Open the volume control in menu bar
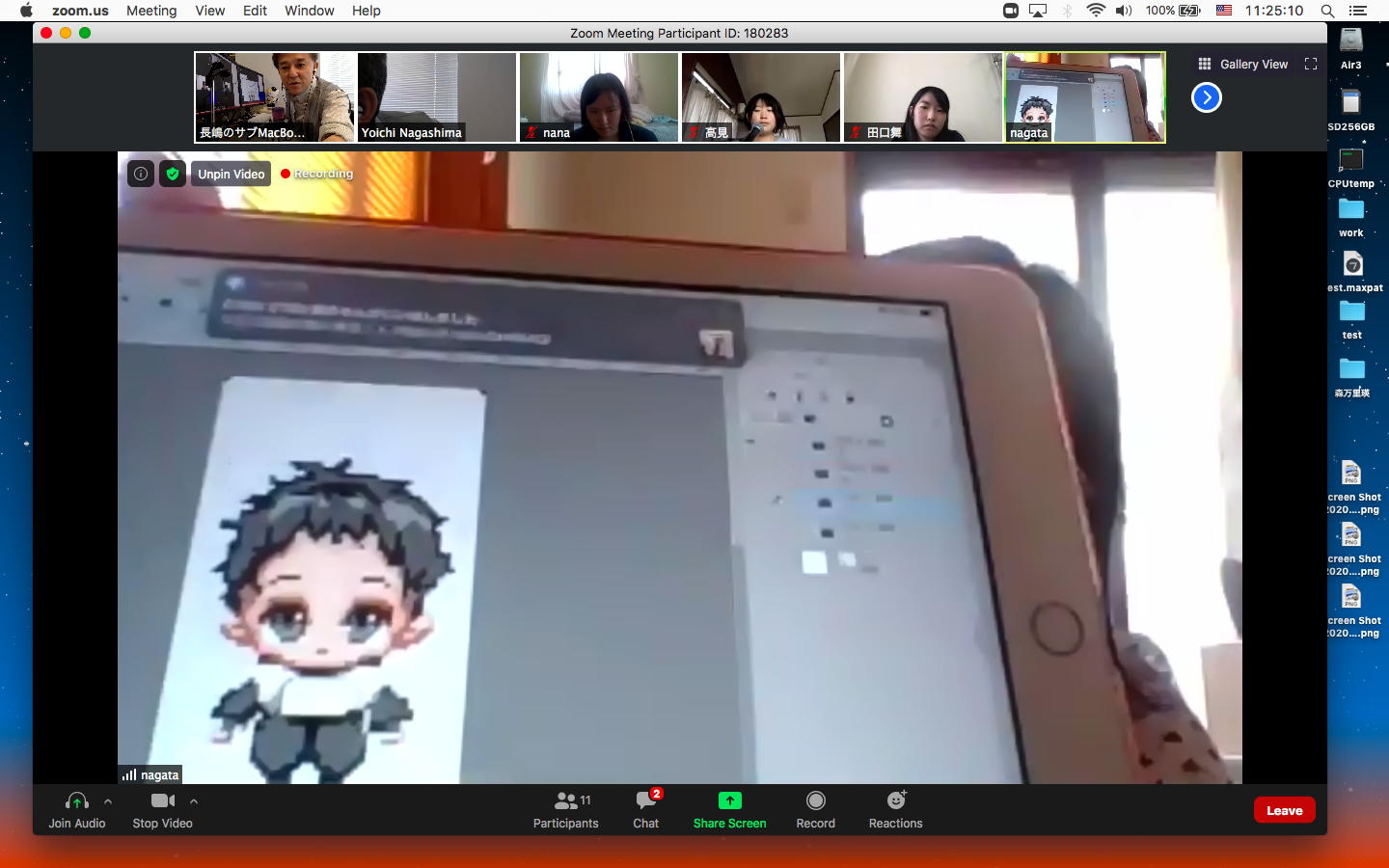1389x868 pixels. click(x=1124, y=11)
